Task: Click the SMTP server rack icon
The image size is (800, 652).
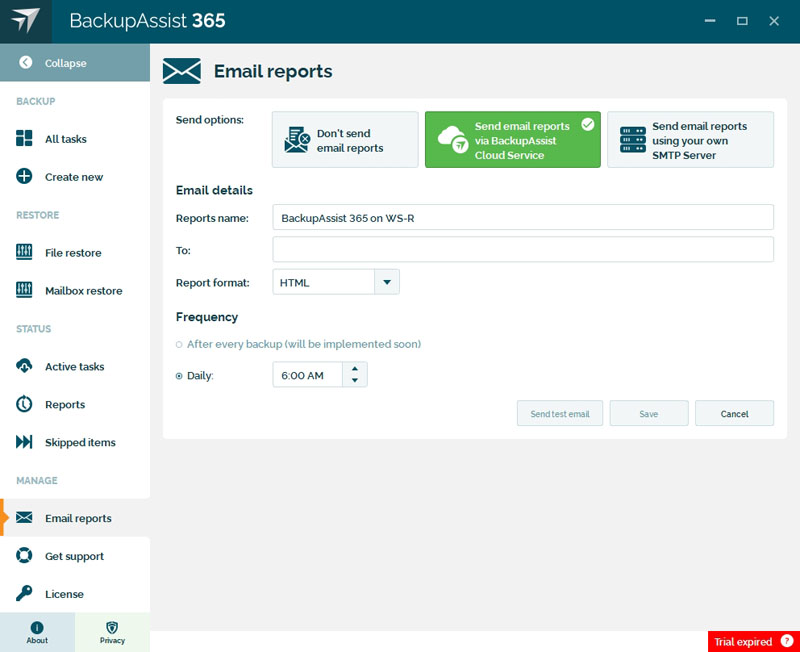Action: click(633, 140)
